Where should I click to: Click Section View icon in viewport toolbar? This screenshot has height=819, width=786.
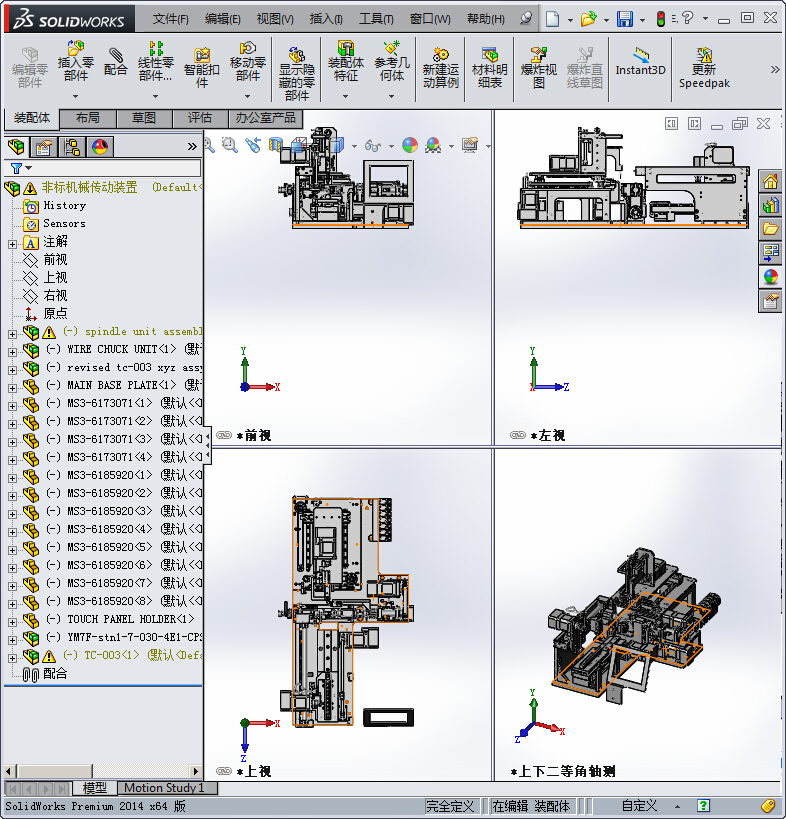coord(276,145)
